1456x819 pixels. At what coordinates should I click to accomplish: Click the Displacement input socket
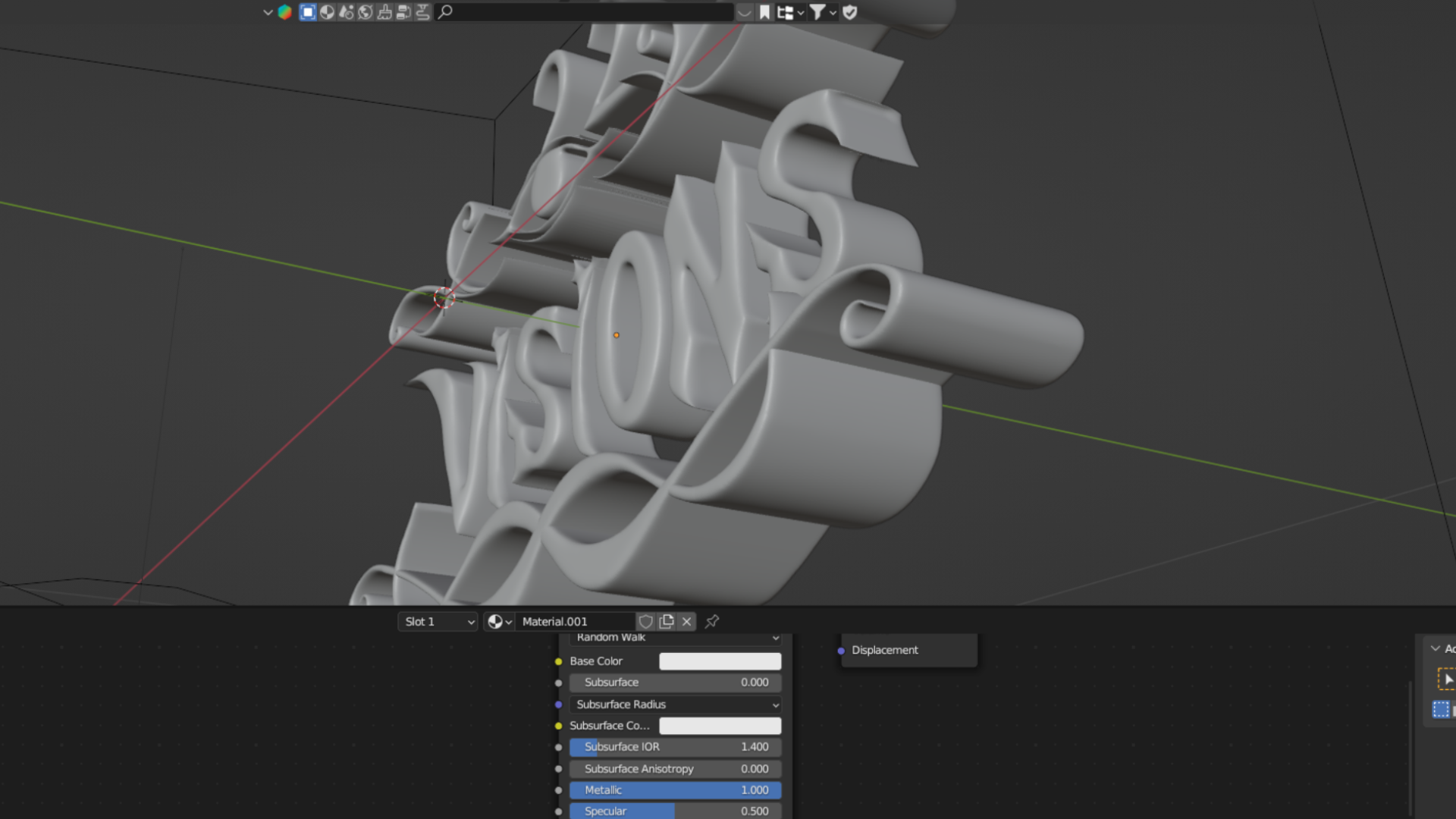841,651
